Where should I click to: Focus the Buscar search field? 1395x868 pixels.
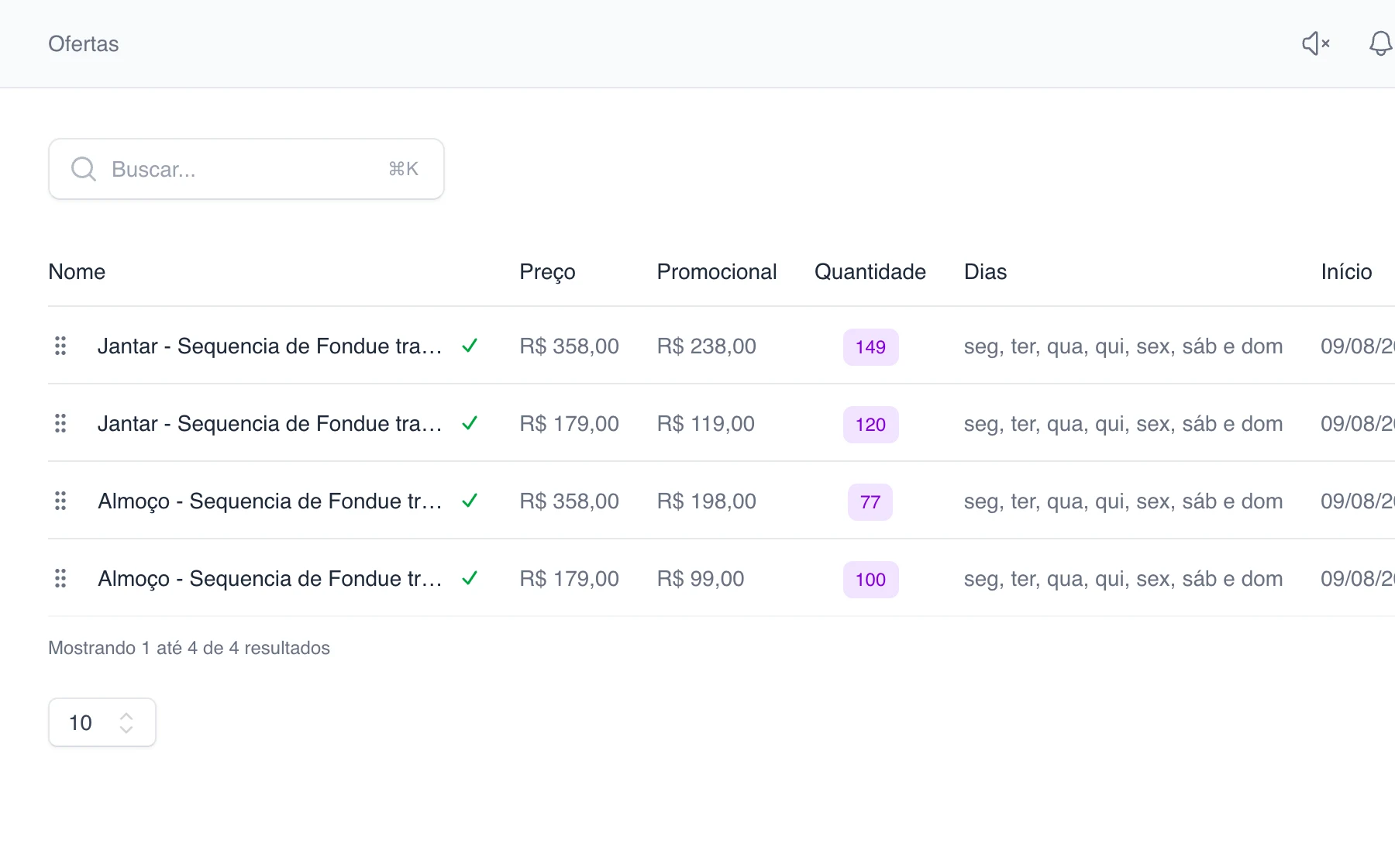[246, 169]
